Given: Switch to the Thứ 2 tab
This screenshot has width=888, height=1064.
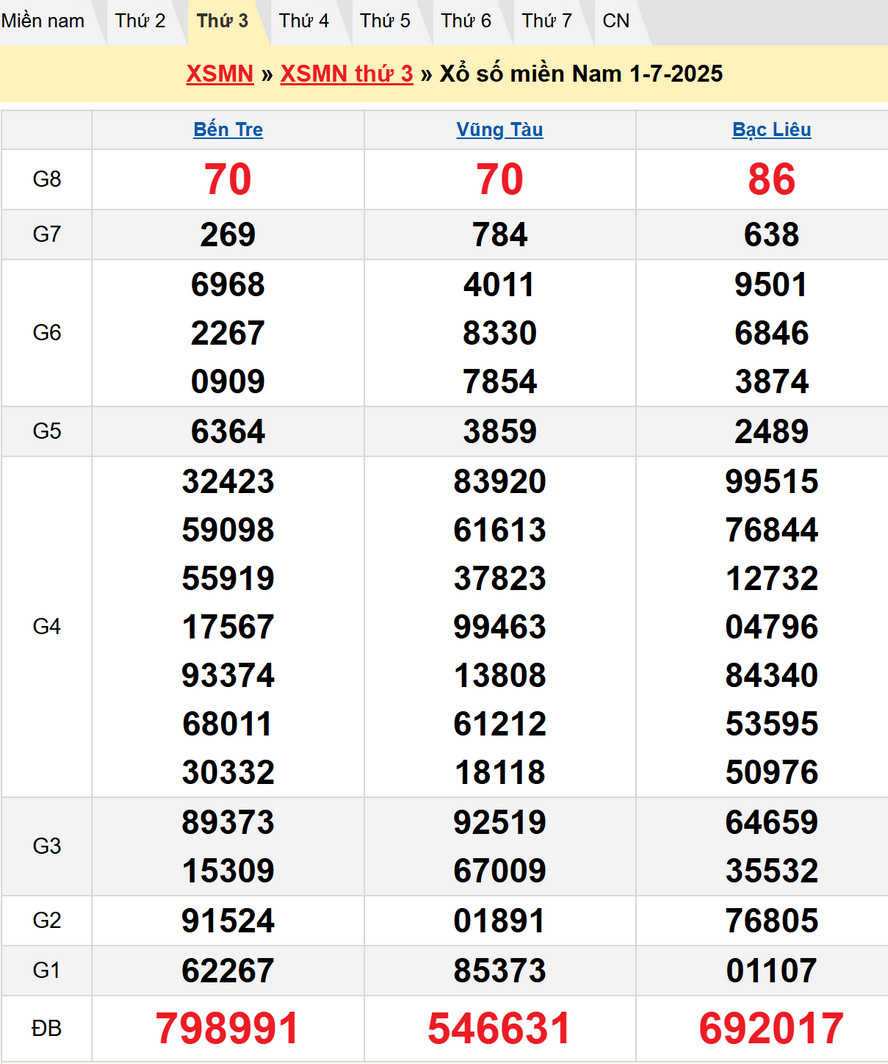Looking at the screenshot, I should tap(140, 20).
